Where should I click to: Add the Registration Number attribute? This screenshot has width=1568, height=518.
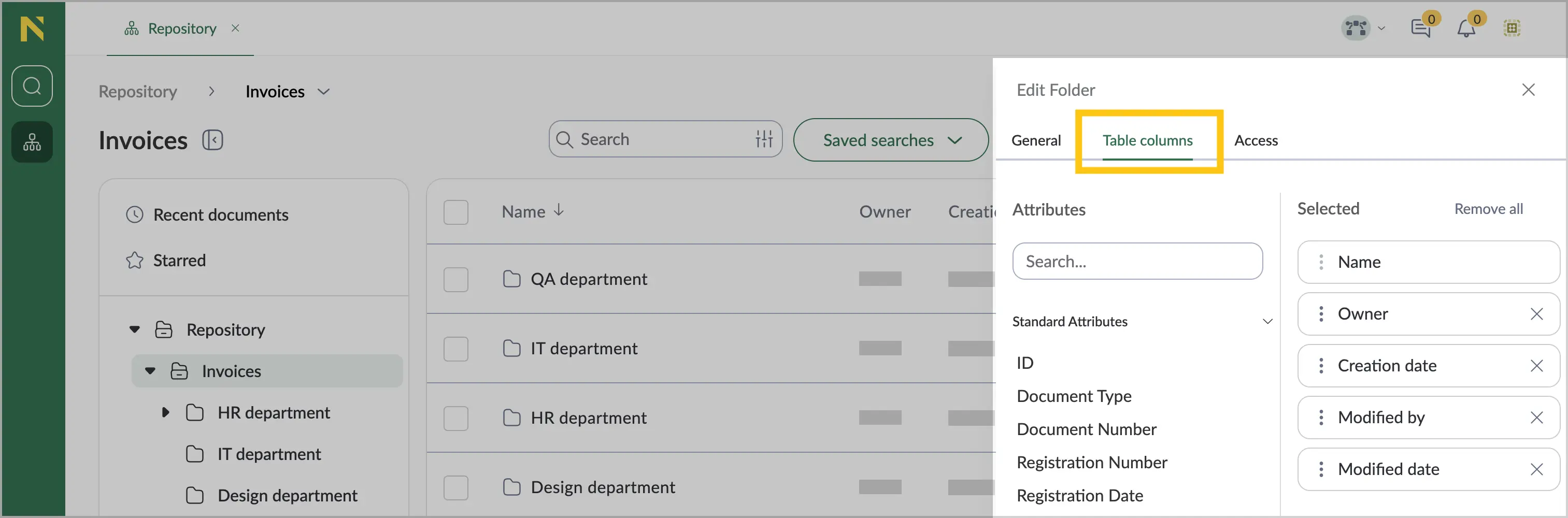[1091, 463]
